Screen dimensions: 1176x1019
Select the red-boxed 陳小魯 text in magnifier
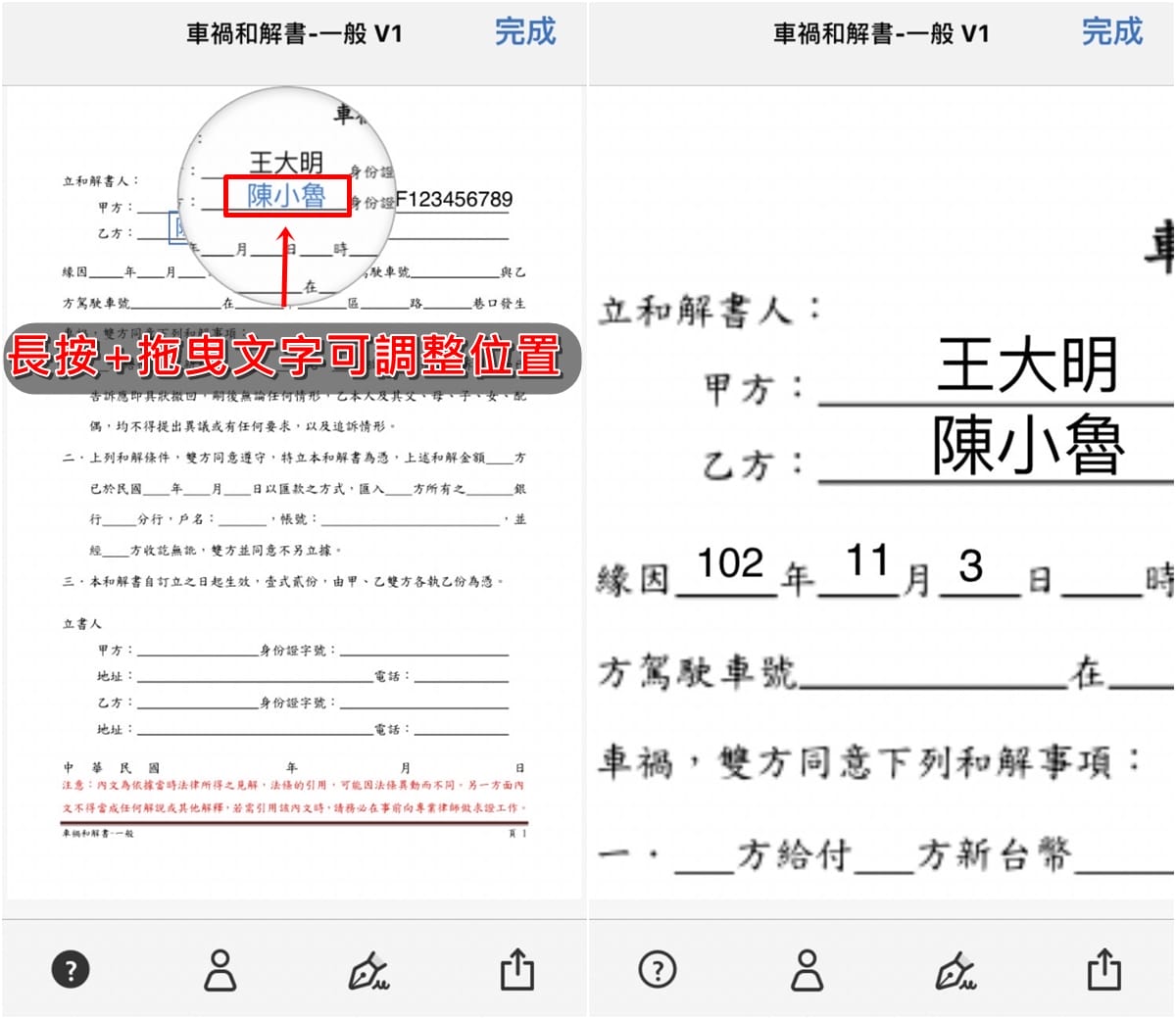click(x=286, y=196)
